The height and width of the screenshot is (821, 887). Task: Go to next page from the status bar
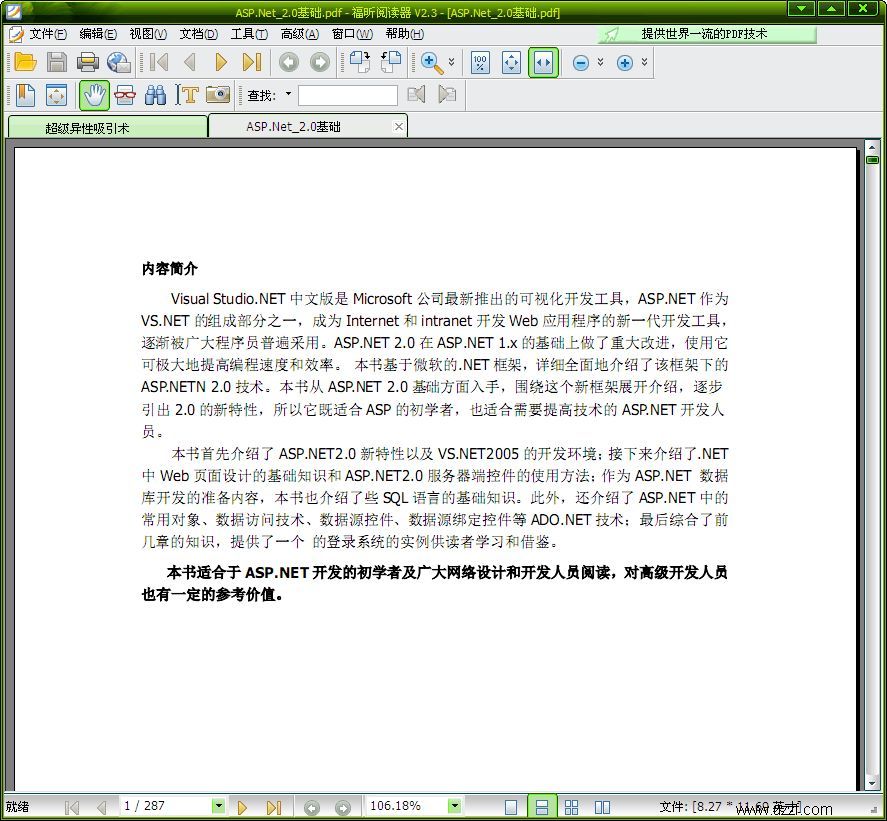pyautogui.click(x=242, y=807)
